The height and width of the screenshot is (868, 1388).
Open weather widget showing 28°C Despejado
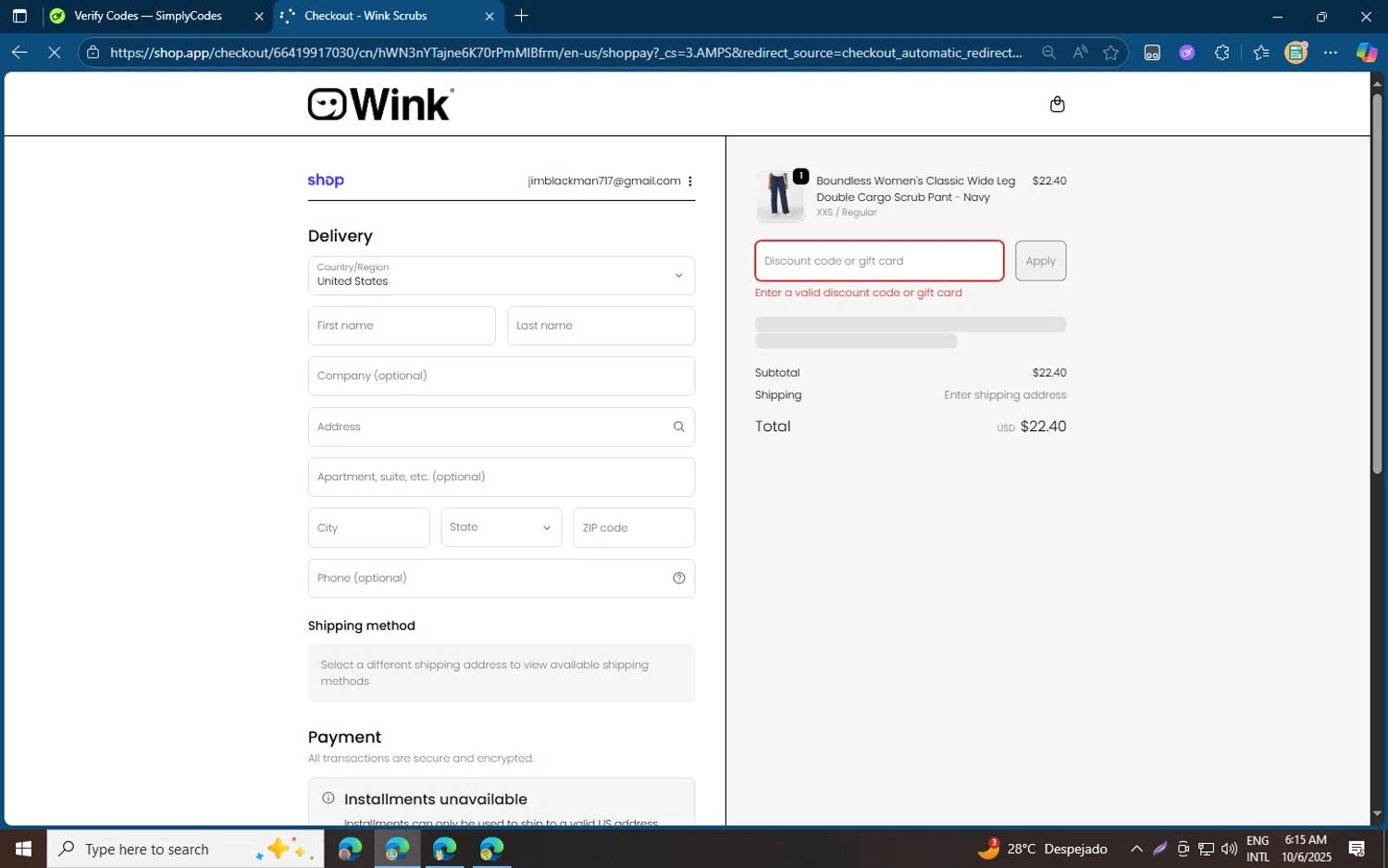(1043, 849)
